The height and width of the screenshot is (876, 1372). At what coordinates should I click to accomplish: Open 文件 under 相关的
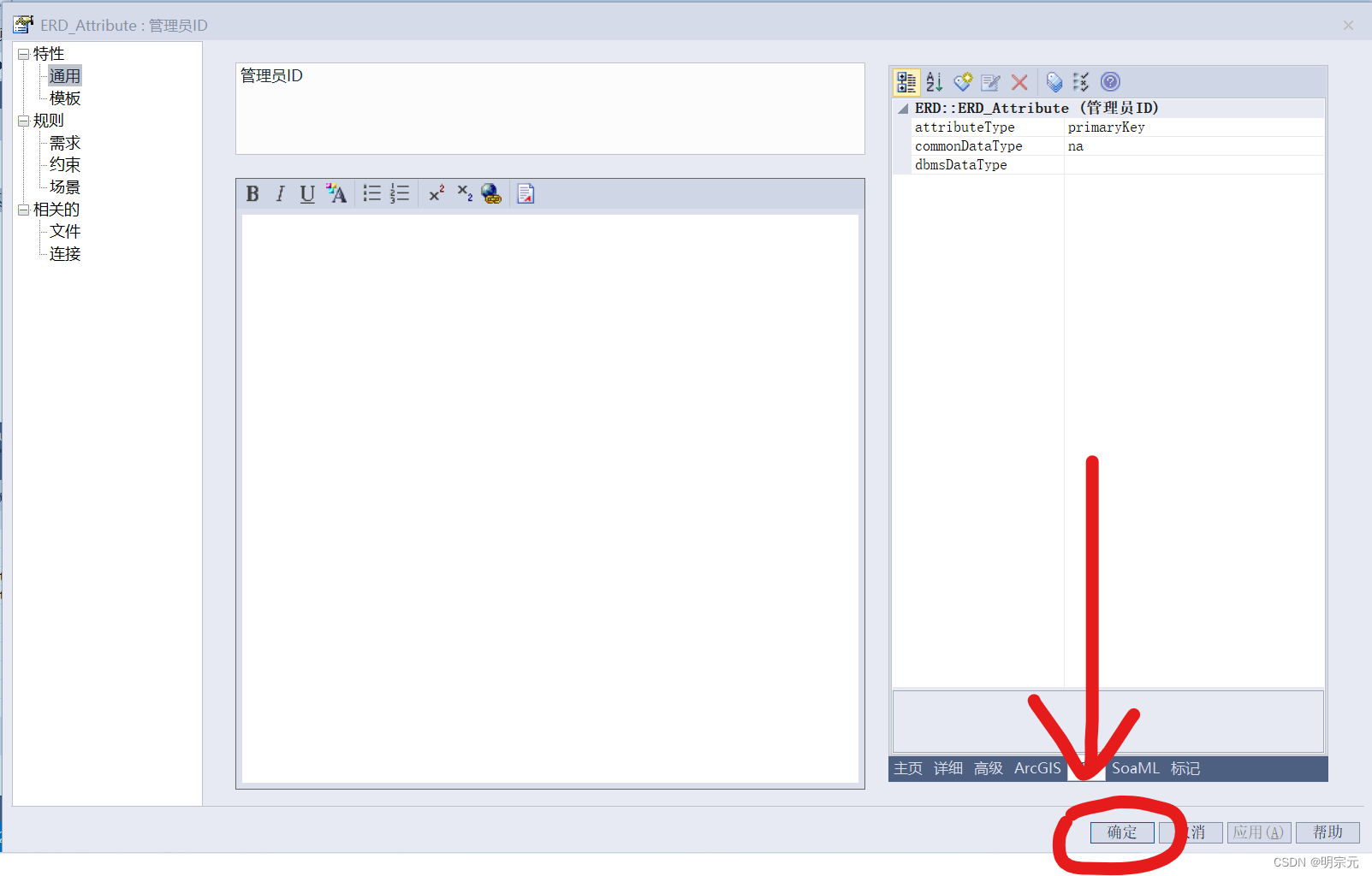pyautogui.click(x=65, y=232)
